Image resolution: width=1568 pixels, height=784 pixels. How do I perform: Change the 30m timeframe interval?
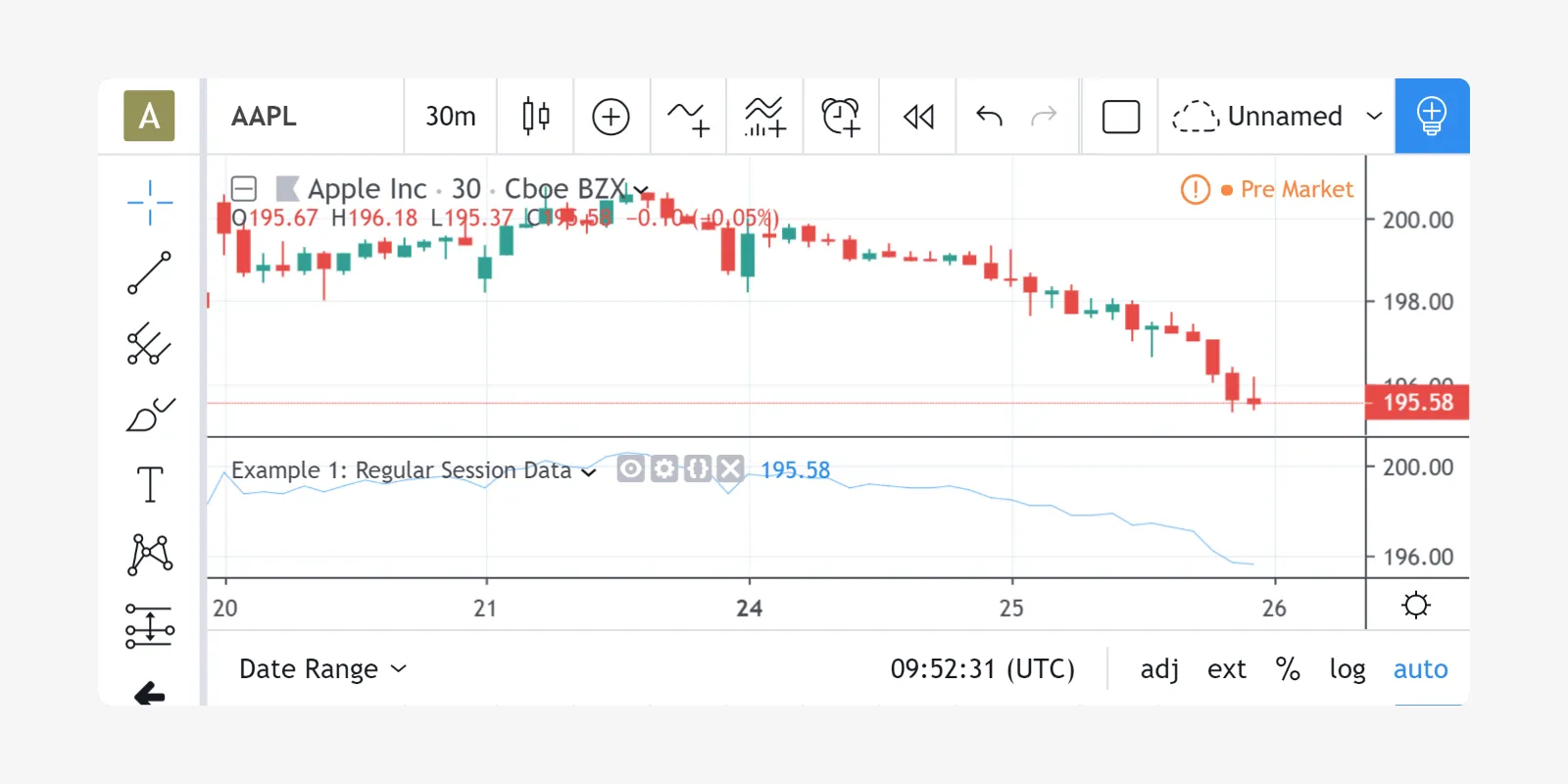(450, 117)
